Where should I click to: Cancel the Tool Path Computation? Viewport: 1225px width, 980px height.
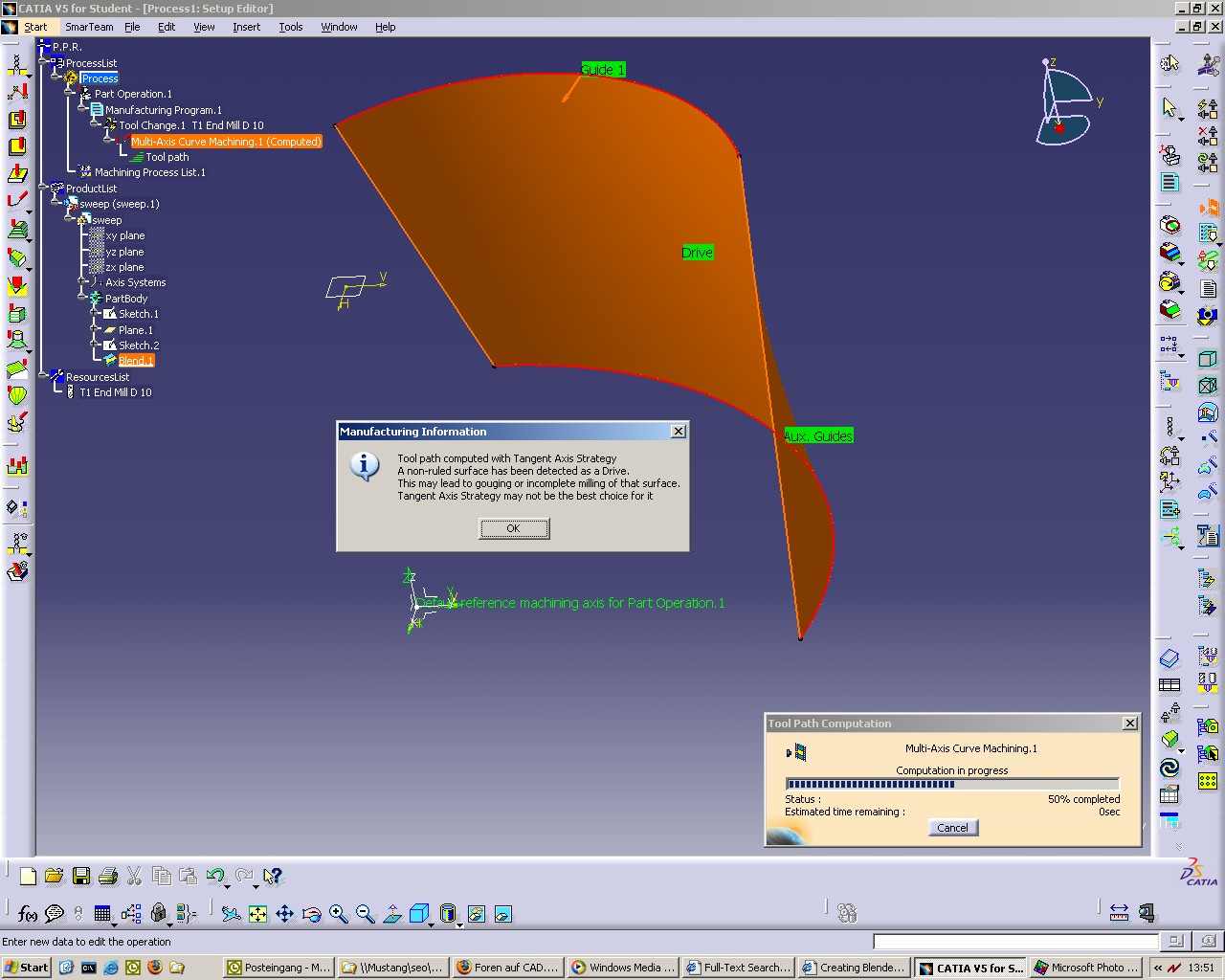pos(952,828)
